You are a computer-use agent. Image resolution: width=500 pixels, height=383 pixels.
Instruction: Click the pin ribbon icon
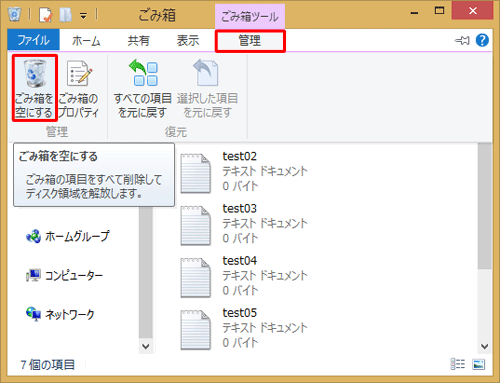[462, 41]
